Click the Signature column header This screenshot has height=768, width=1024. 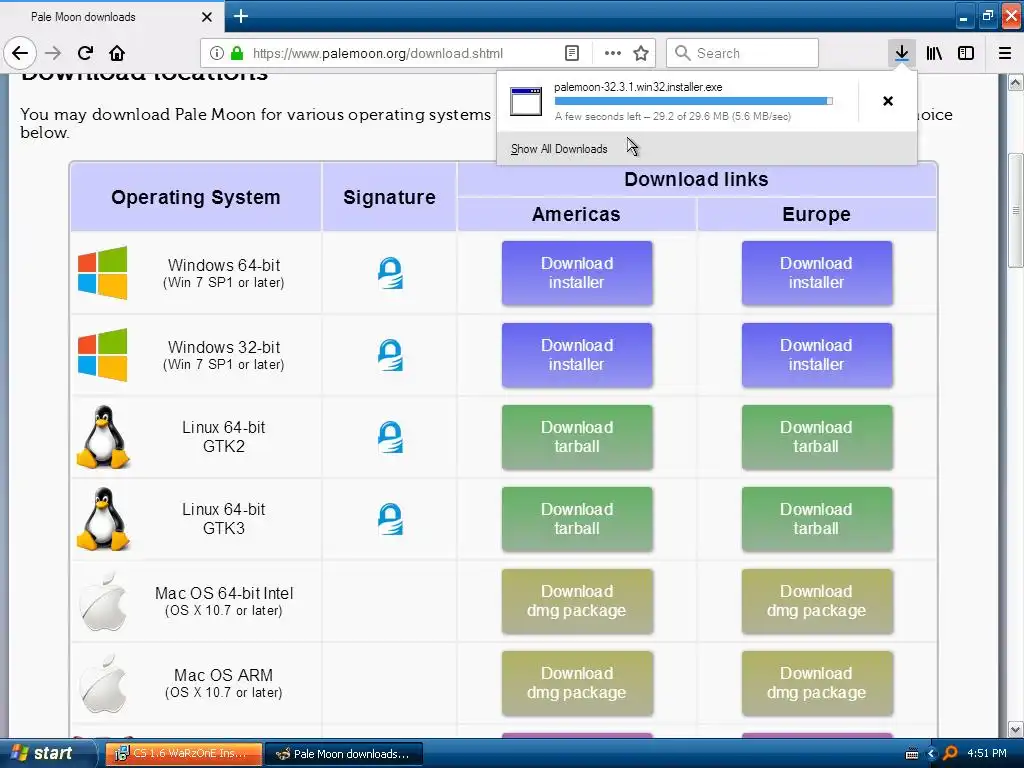[389, 197]
